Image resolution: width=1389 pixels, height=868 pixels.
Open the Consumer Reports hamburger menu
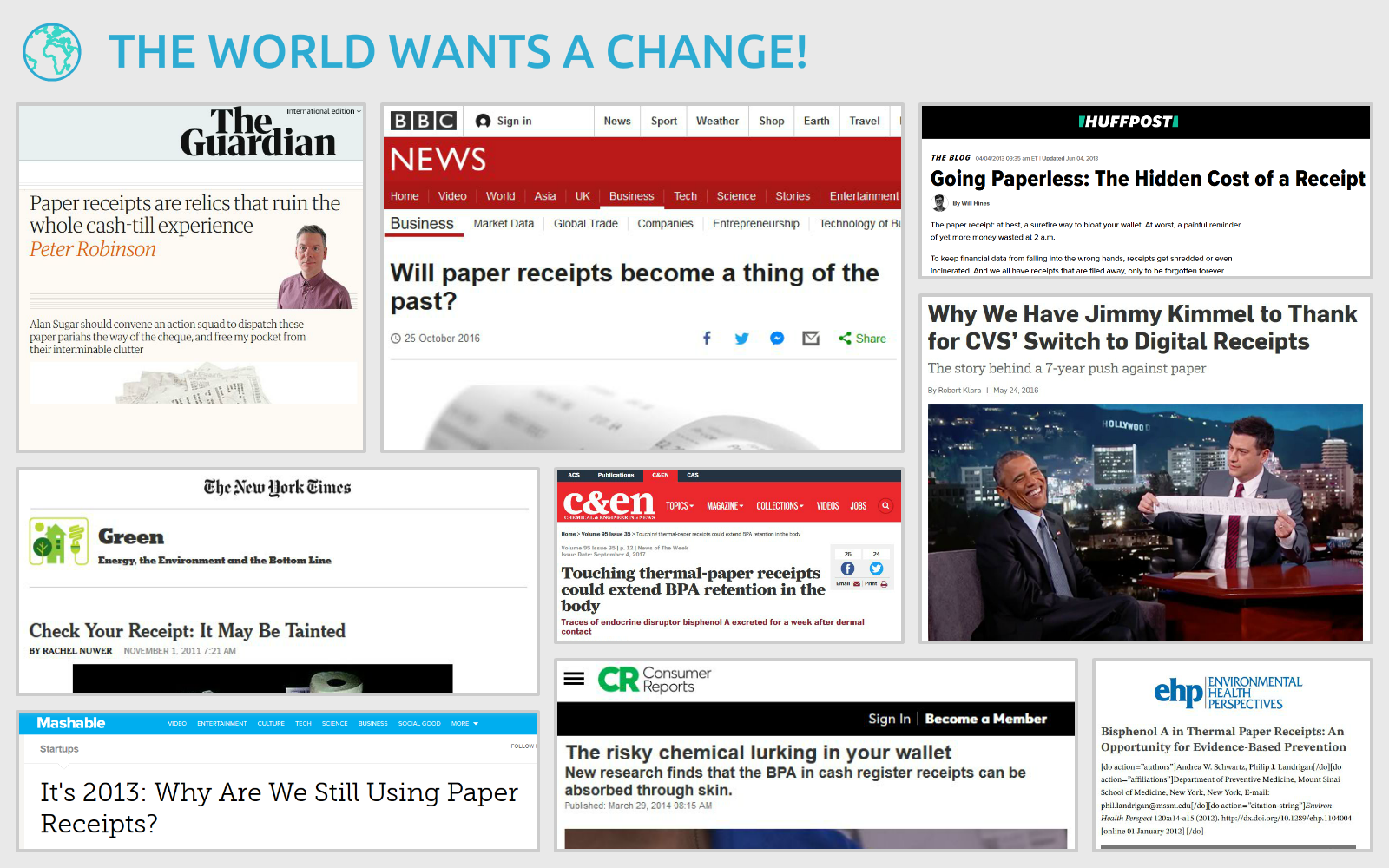[x=574, y=679]
